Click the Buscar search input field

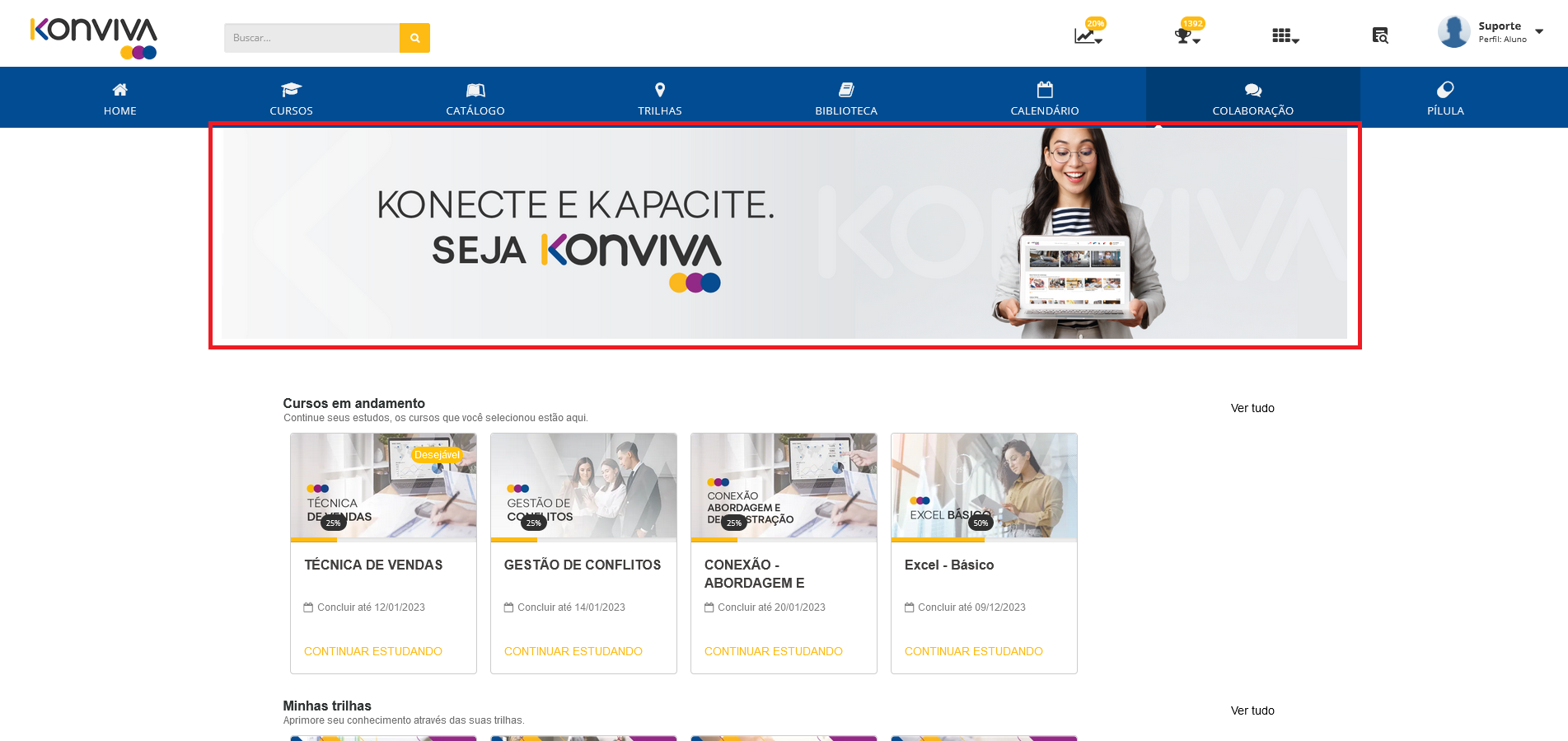311,38
